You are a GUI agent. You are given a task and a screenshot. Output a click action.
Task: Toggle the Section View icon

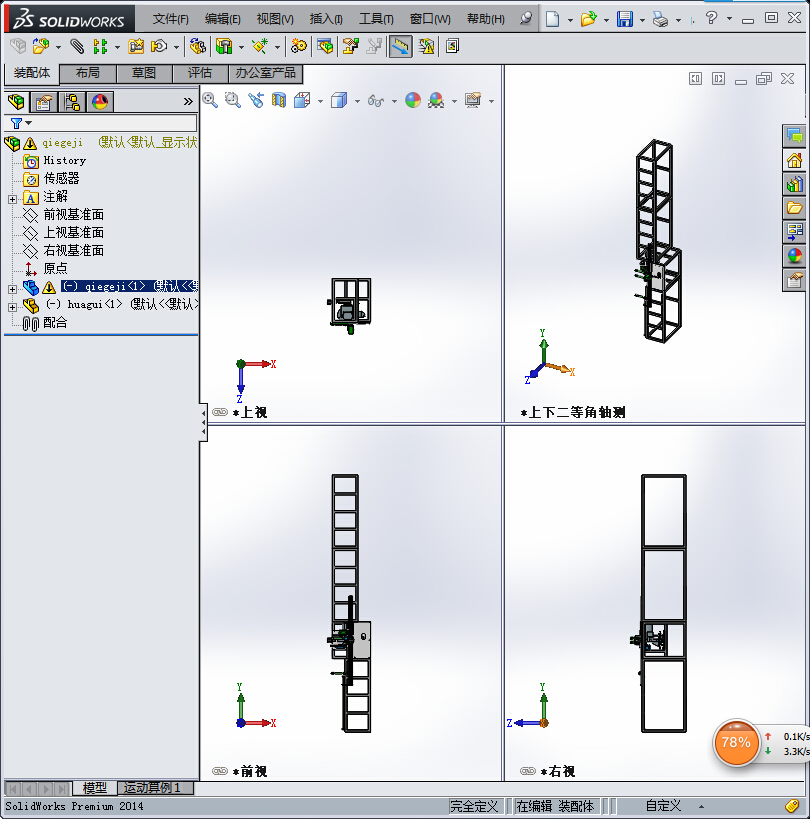click(279, 100)
